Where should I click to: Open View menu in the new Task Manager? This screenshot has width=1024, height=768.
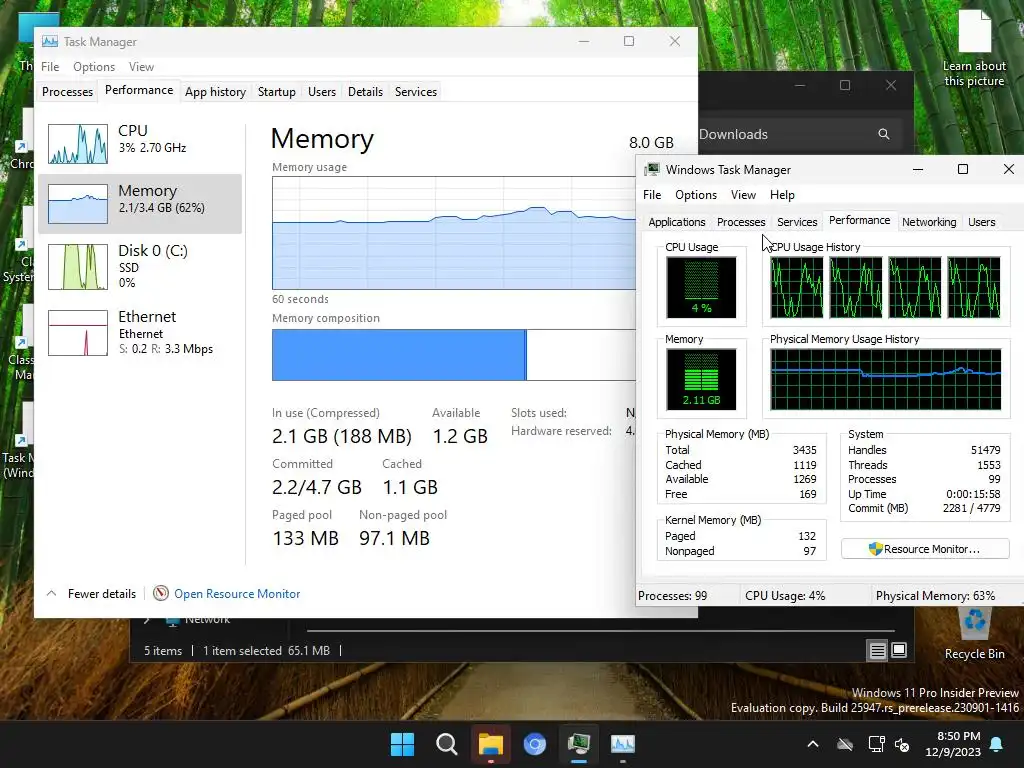tap(141, 67)
